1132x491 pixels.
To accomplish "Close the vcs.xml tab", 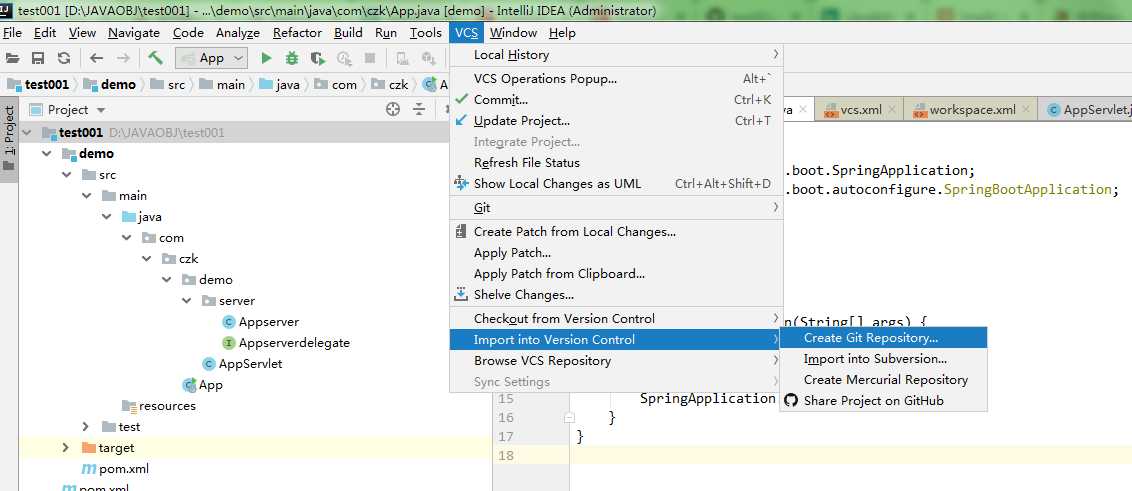I will (x=892, y=110).
